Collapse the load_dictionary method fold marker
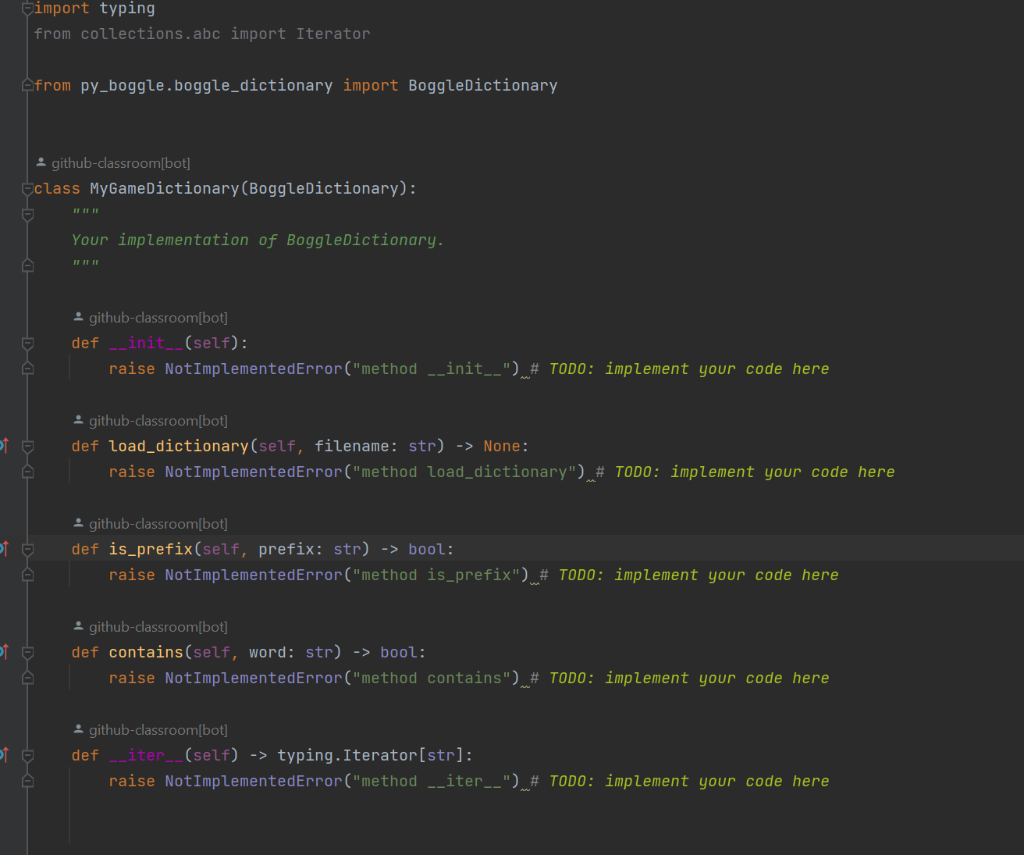 coord(27,447)
